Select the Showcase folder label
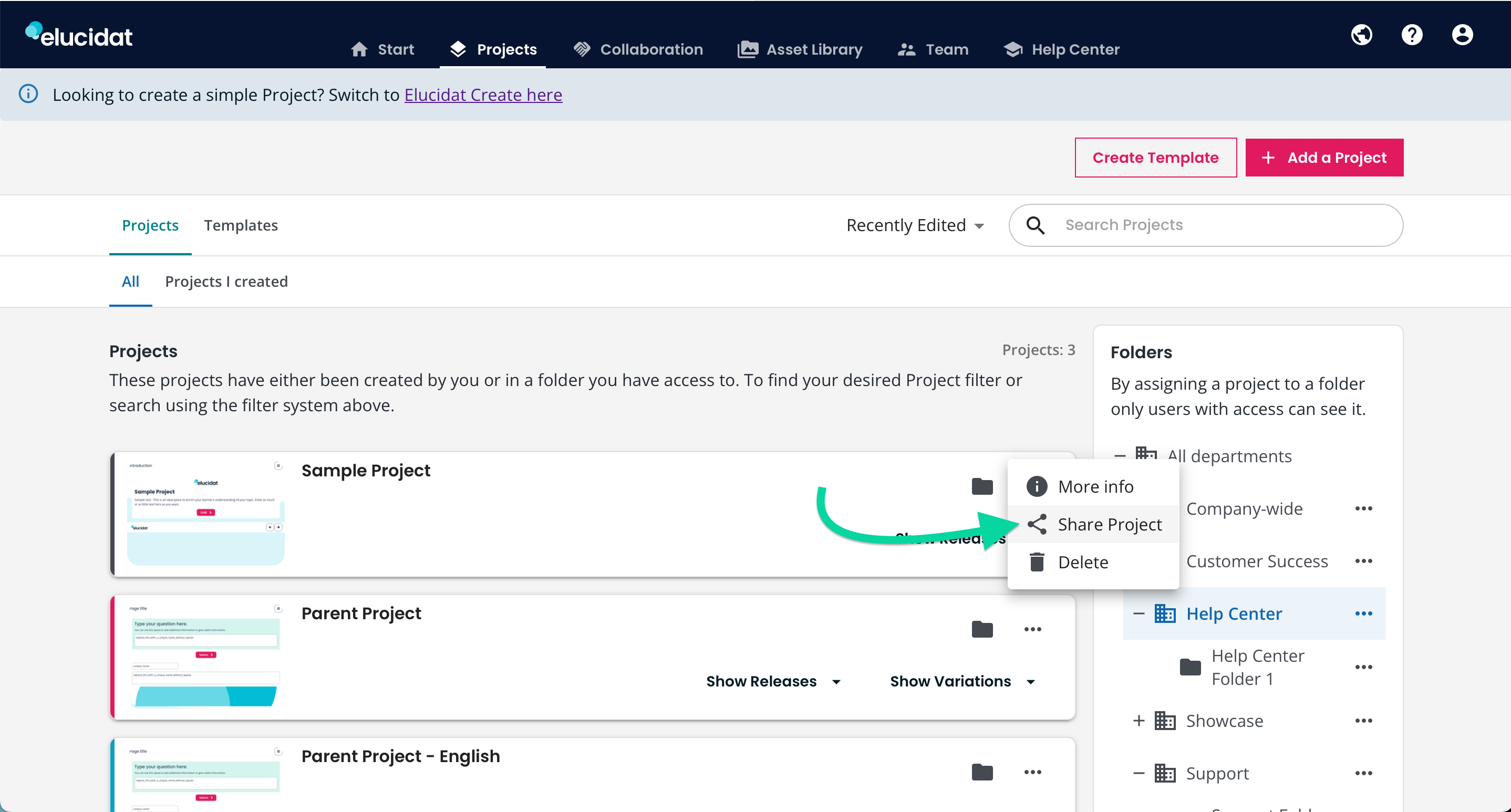Image resolution: width=1511 pixels, height=812 pixels. (x=1225, y=721)
